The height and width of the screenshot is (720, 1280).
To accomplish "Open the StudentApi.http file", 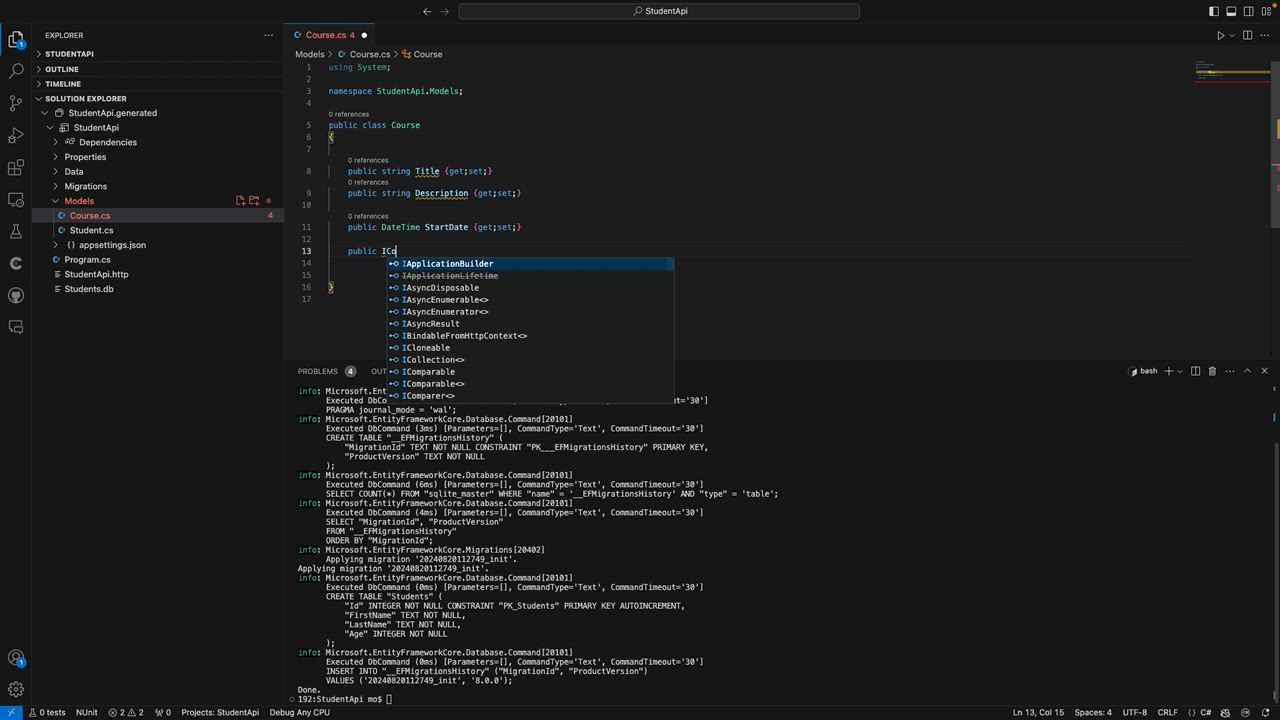I will (158, 274).
